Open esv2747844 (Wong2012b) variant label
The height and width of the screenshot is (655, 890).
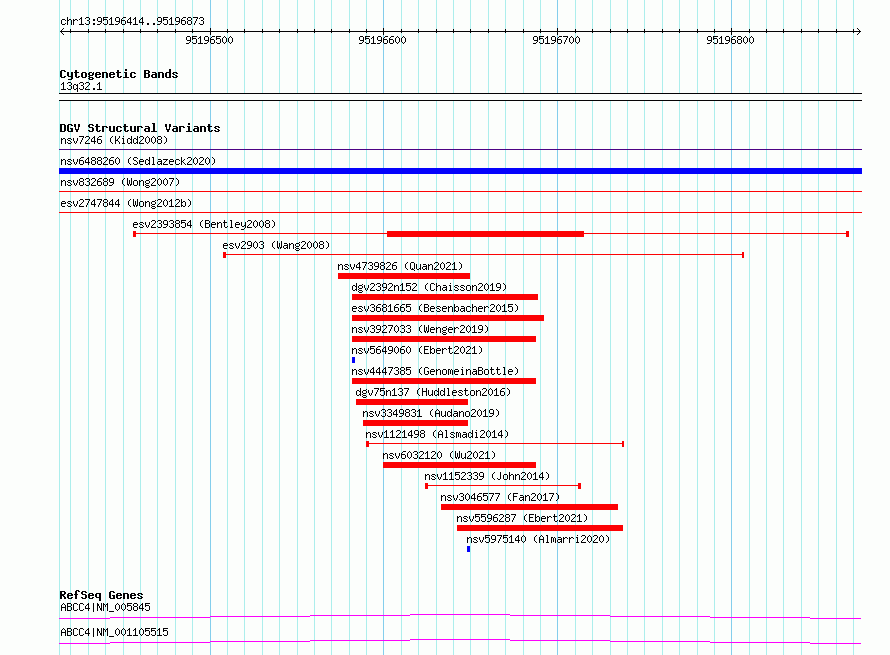[x=126, y=203]
